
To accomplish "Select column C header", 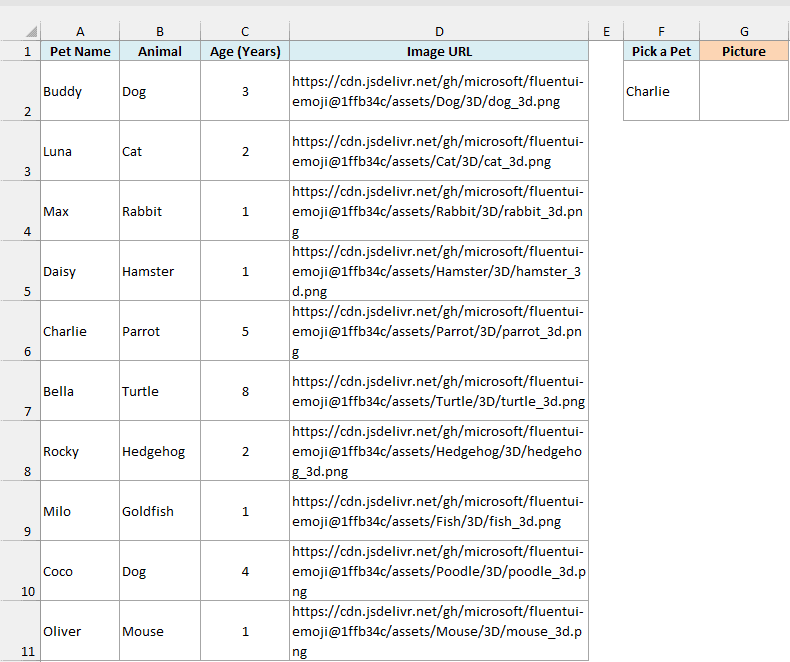I will pyautogui.click(x=245, y=31).
